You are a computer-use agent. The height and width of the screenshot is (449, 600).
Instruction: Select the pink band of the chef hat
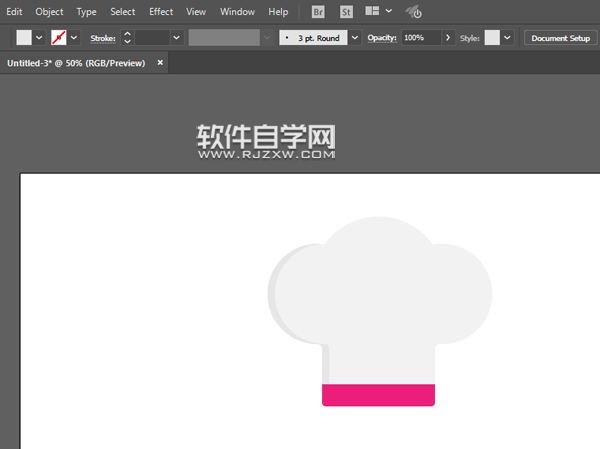(x=378, y=394)
